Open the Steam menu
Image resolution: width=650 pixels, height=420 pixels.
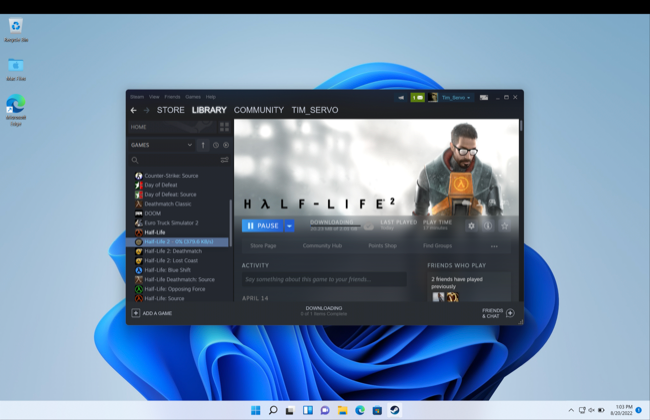[x=137, y=97]
